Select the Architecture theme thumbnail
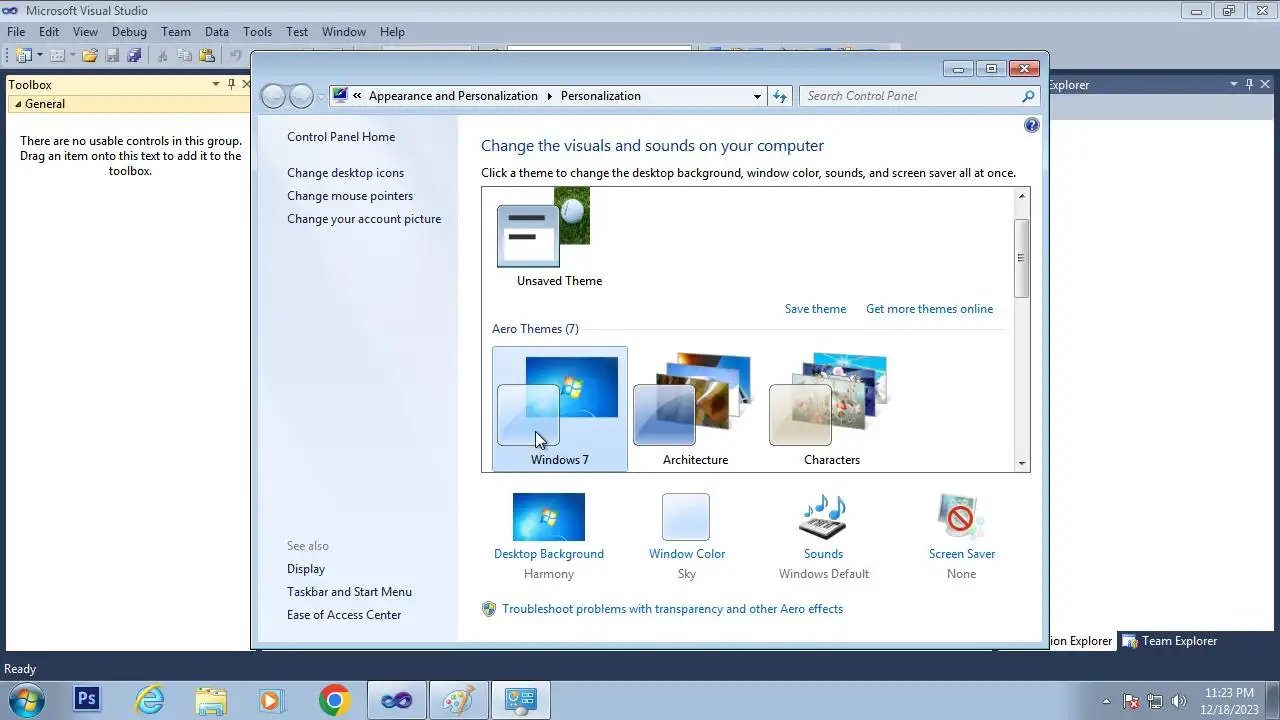Screen dimensions: 1280x720 695,409
